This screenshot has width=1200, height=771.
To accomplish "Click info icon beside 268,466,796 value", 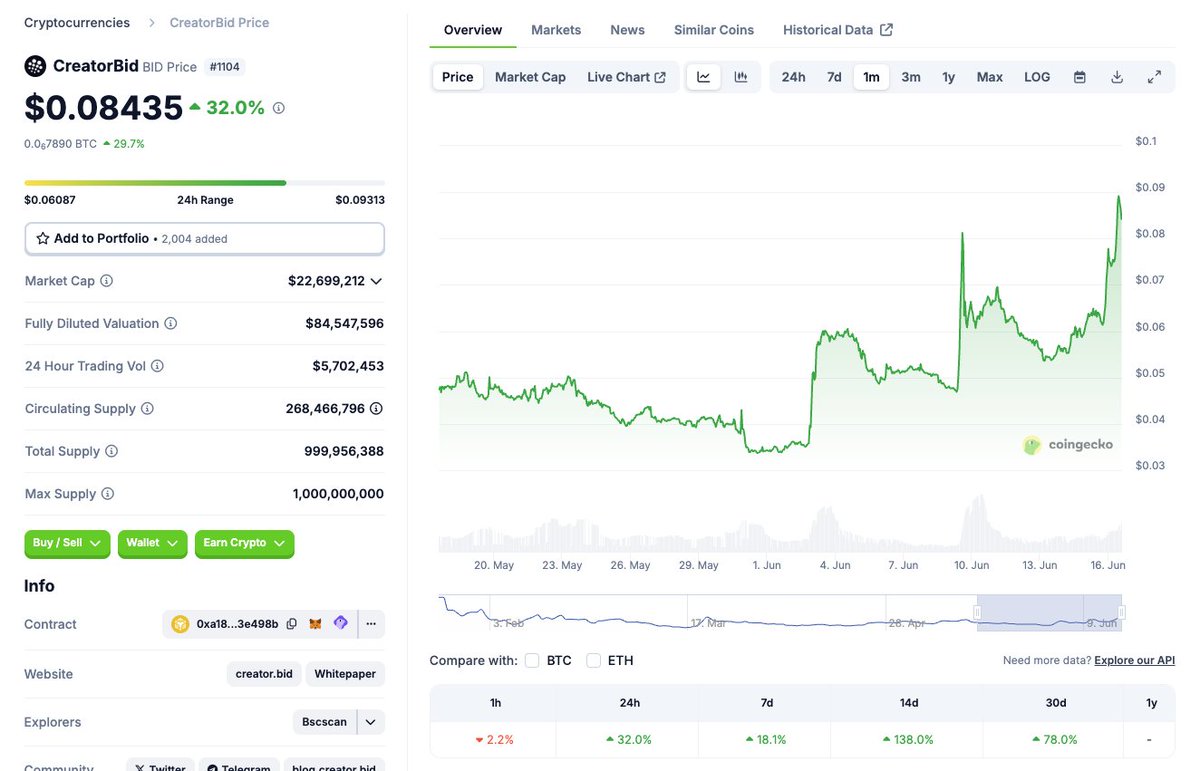I will [376, 409].
